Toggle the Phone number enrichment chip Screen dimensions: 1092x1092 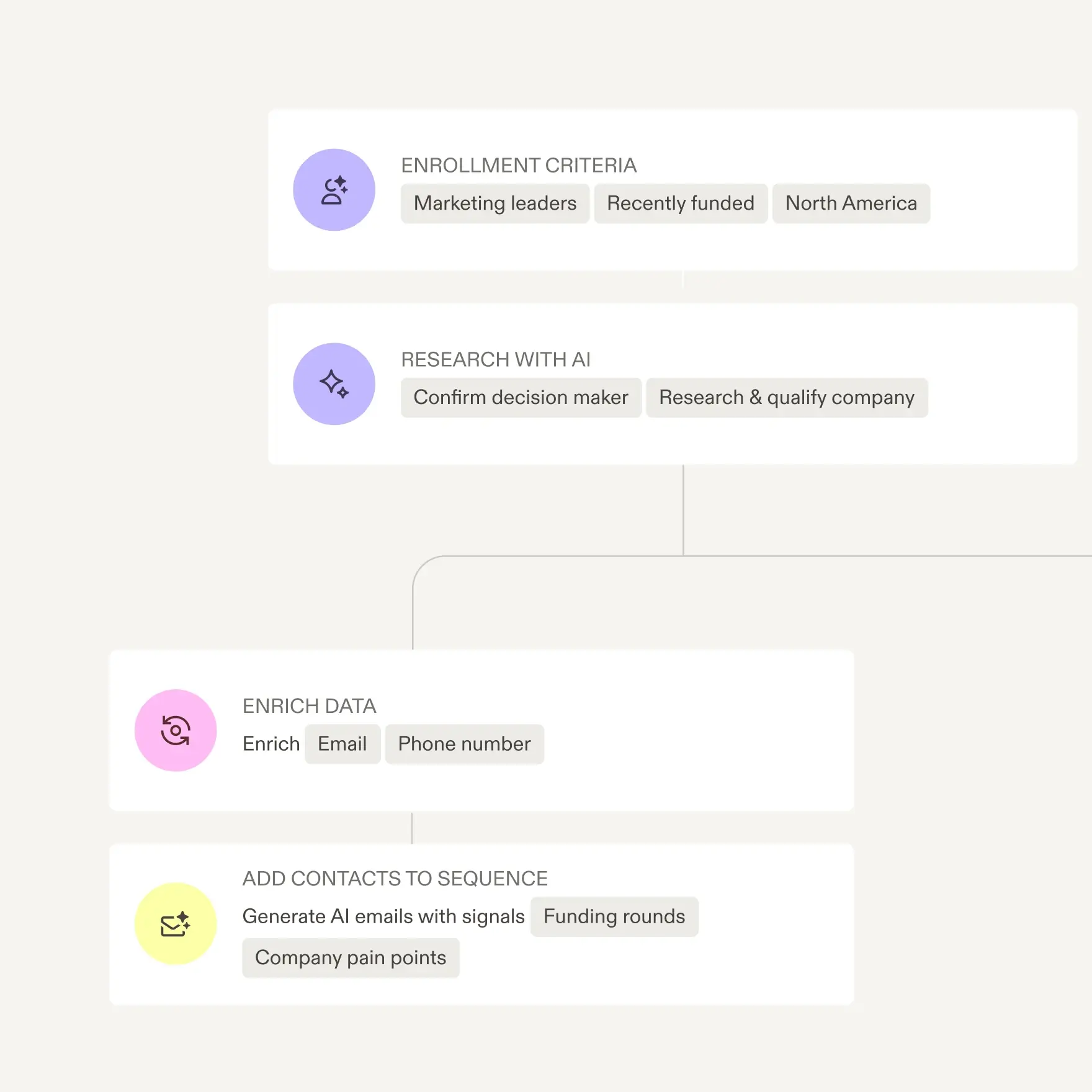[x=463, y=744]
